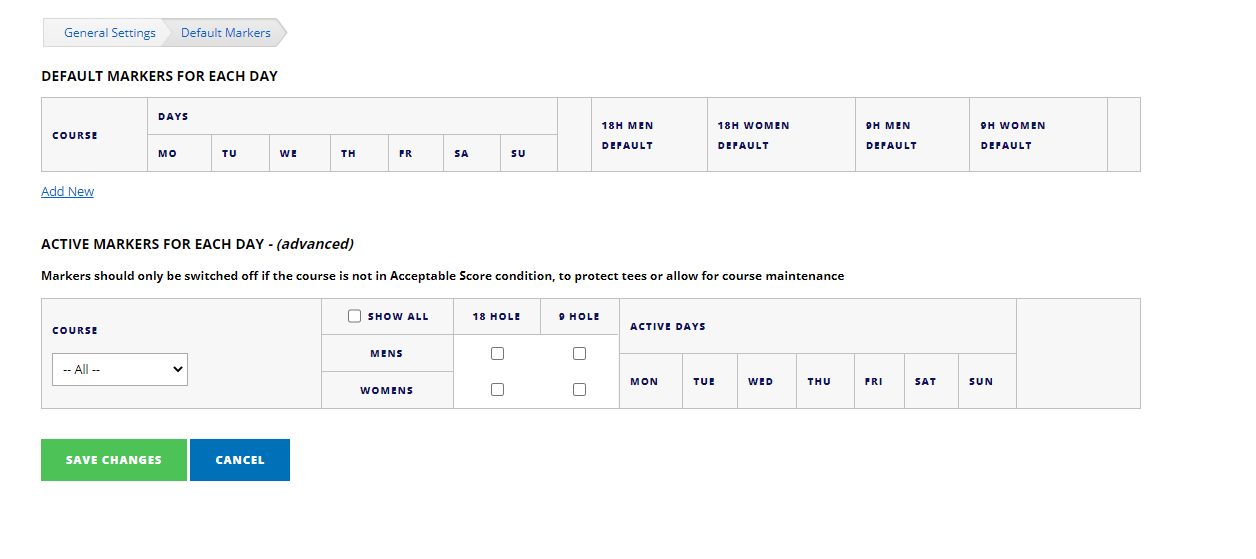The height and width of the screenshot is (559, 1256).
Task: Open the Course selection dropdown
Action: [x=120, y=369]
